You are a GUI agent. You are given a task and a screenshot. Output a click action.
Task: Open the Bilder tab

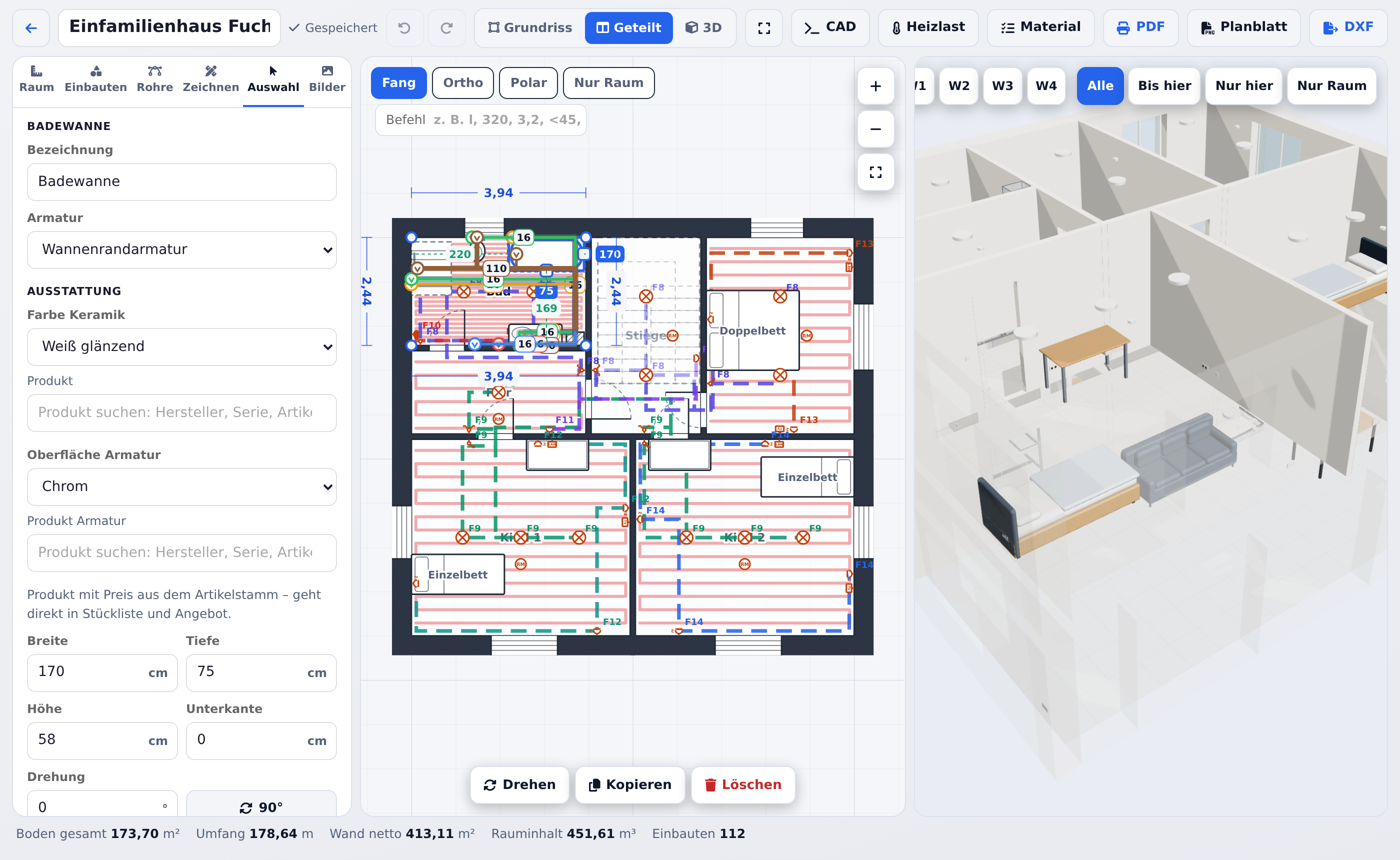click(327, 79)
